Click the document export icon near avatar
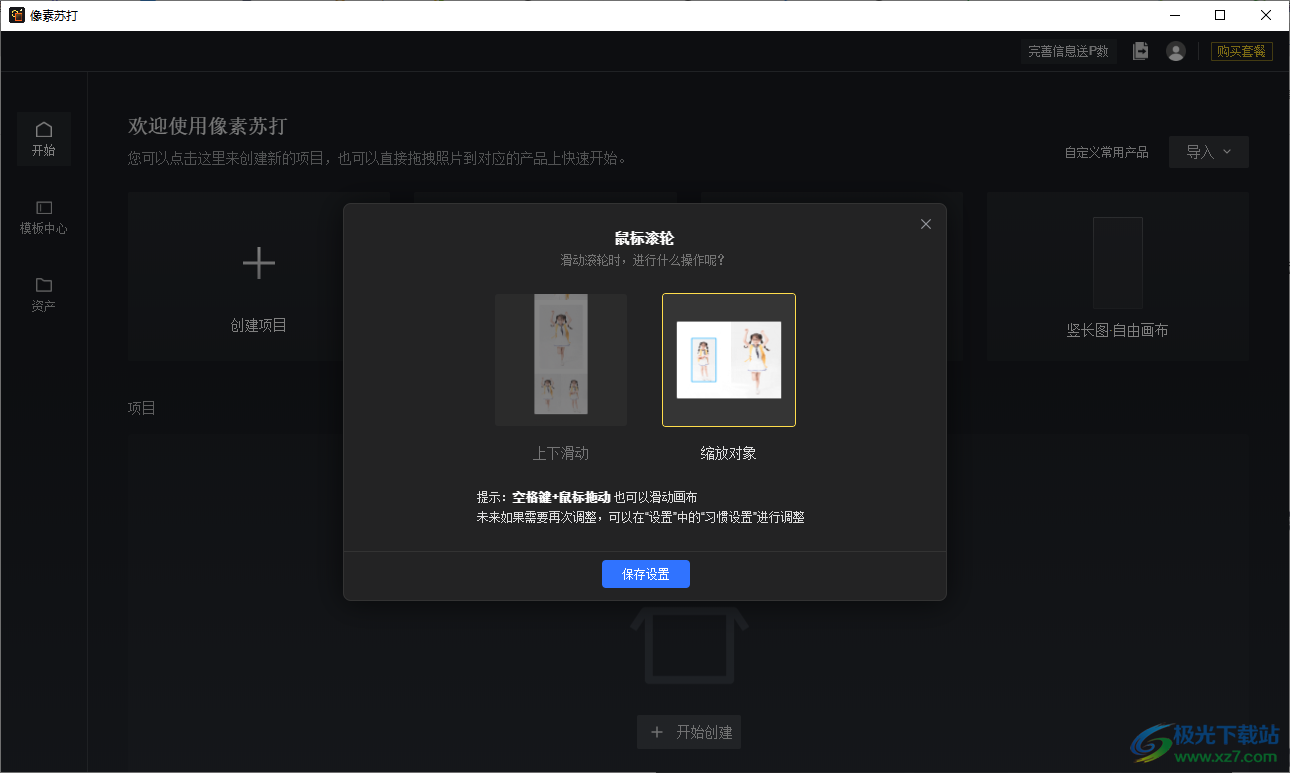 [1140, 51]
